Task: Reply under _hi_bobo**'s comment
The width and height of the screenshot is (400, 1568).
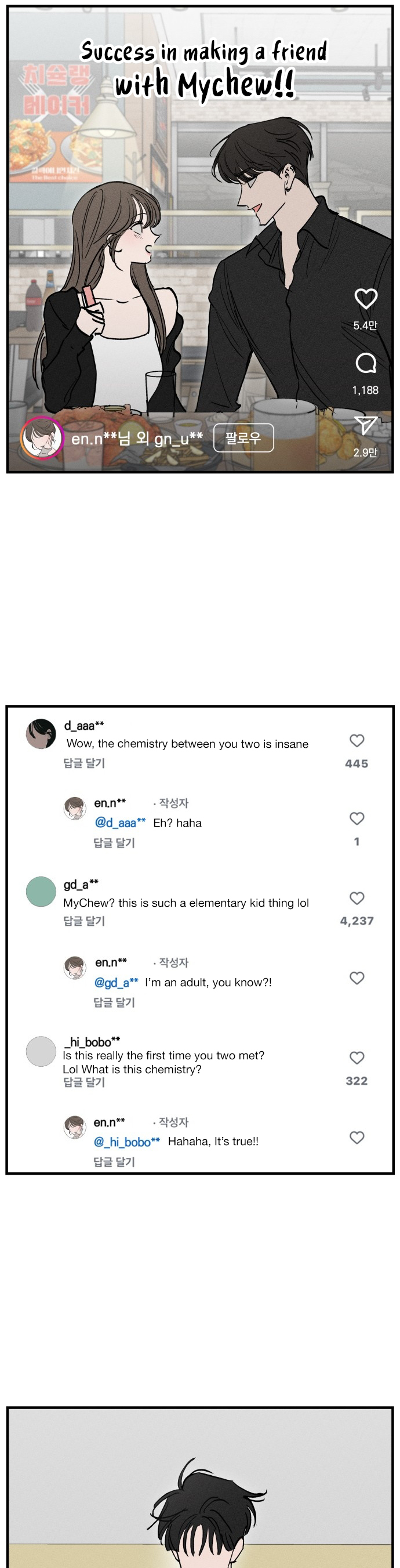Action: [x=85, y=1082]
